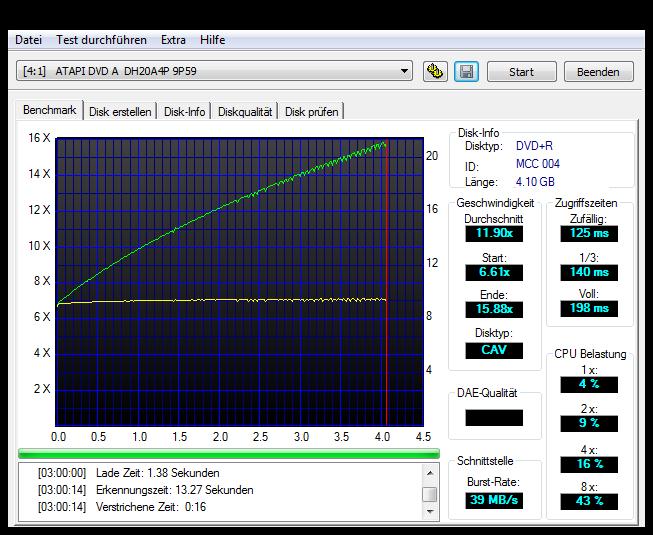Click the 16 X axis label
The width and height of the screenshot is (653, 535).
click(39, 138)
